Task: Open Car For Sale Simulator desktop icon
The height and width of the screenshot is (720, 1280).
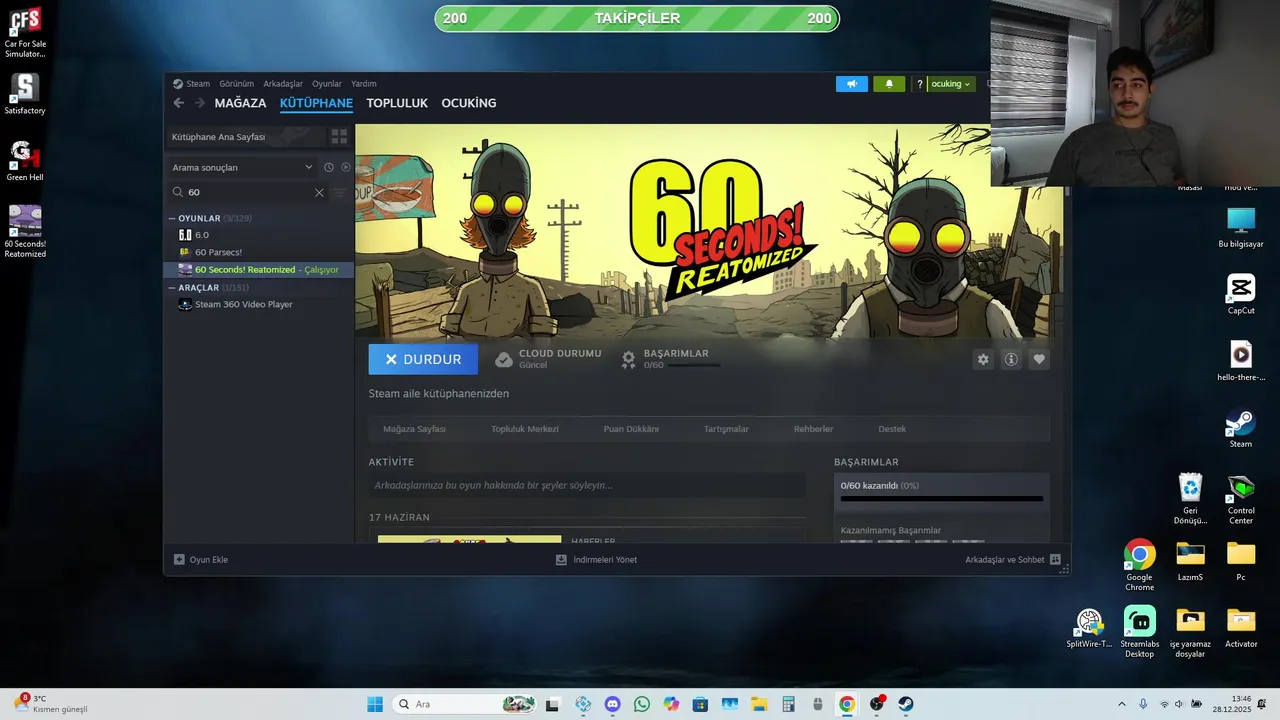Action: tap(25, 33)
